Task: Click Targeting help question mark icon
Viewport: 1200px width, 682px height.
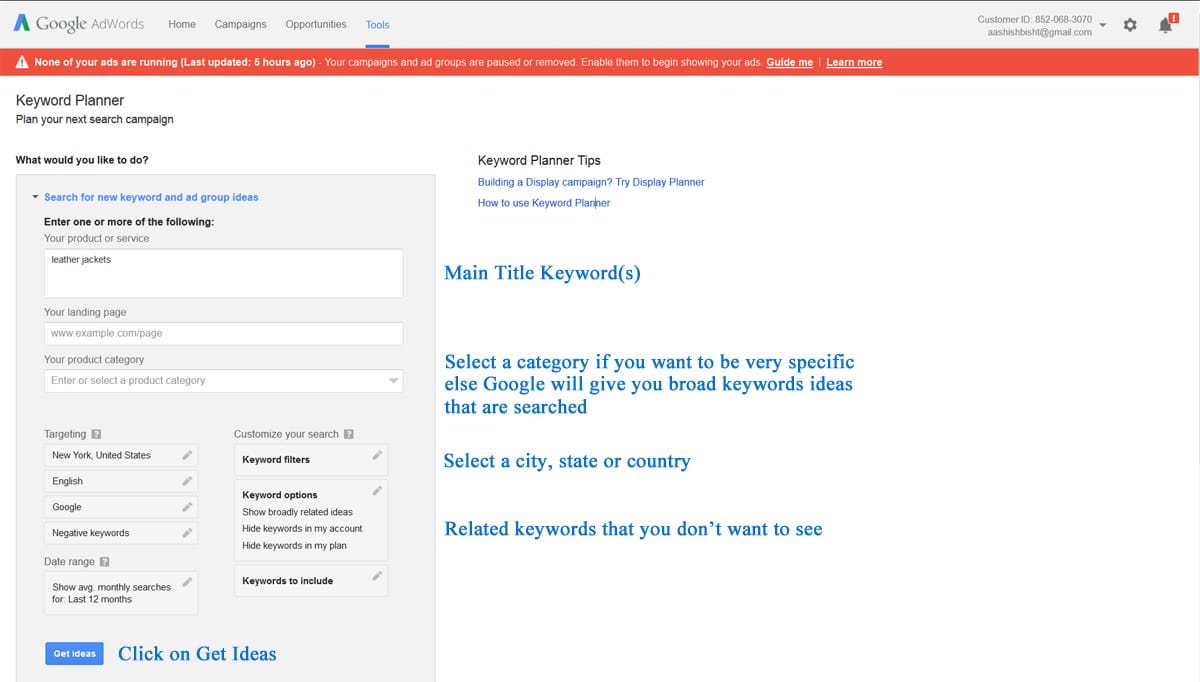Action: pyautogui.click(x=96, y=435)
